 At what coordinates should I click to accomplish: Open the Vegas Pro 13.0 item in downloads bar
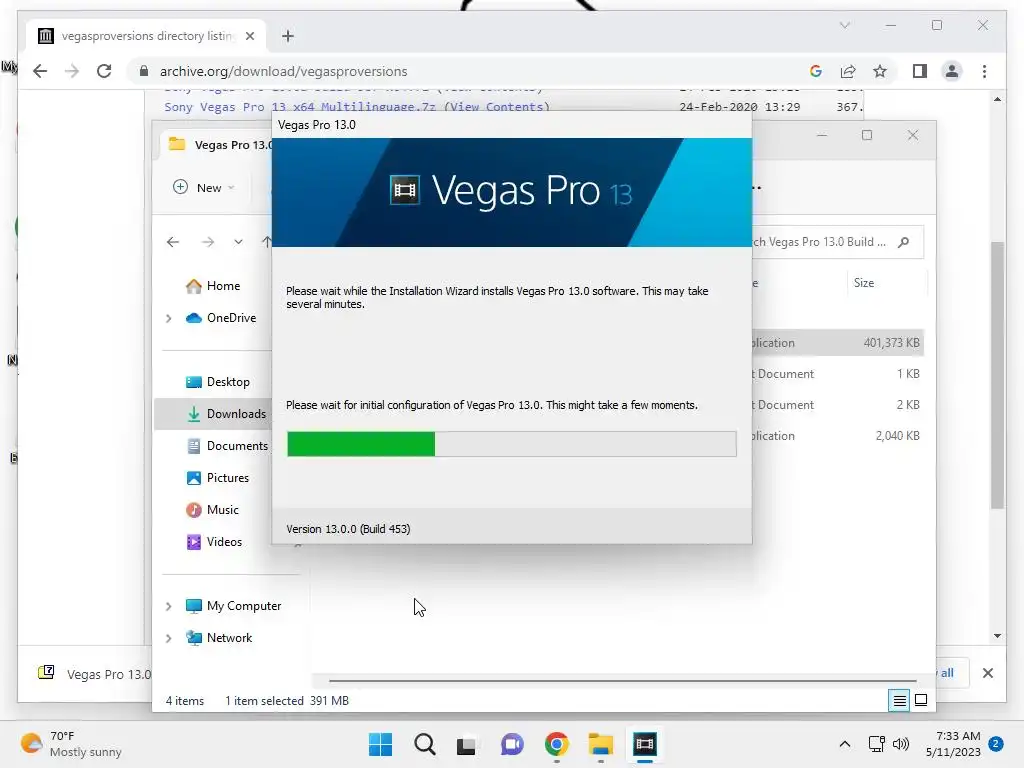pyautogui.click(x=95, y=674)
